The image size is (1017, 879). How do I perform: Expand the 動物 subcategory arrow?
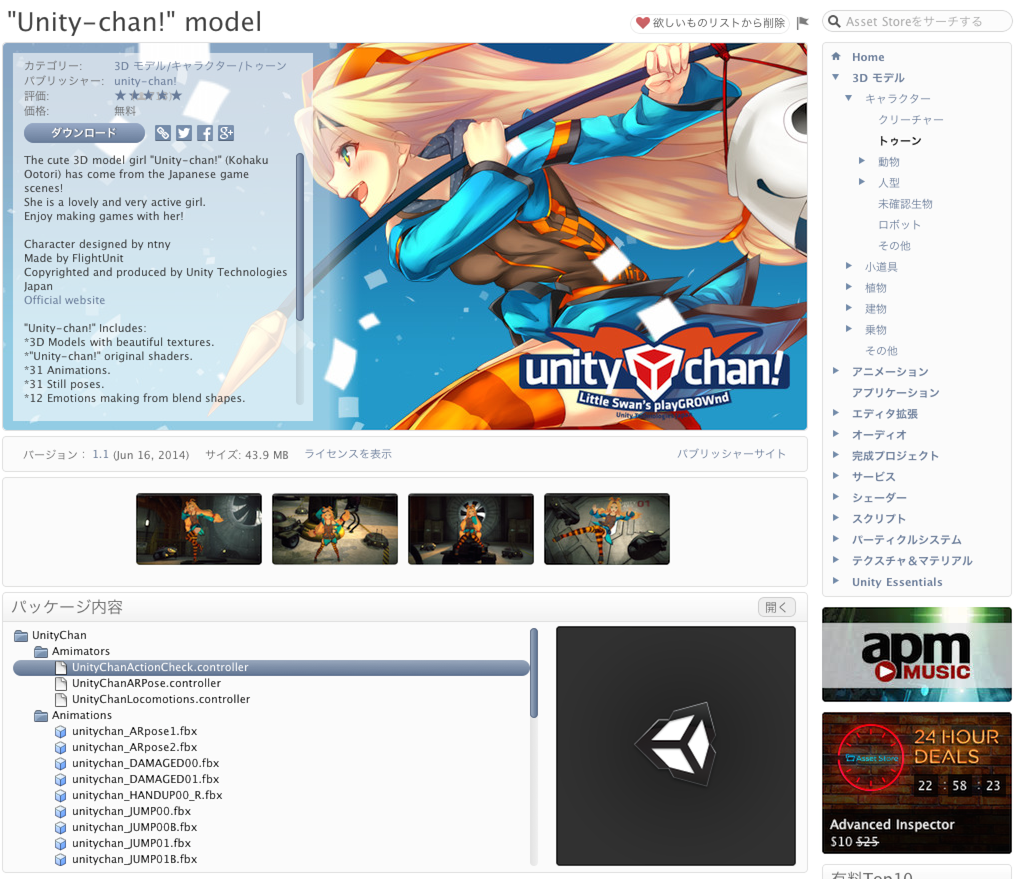[862, 160]
